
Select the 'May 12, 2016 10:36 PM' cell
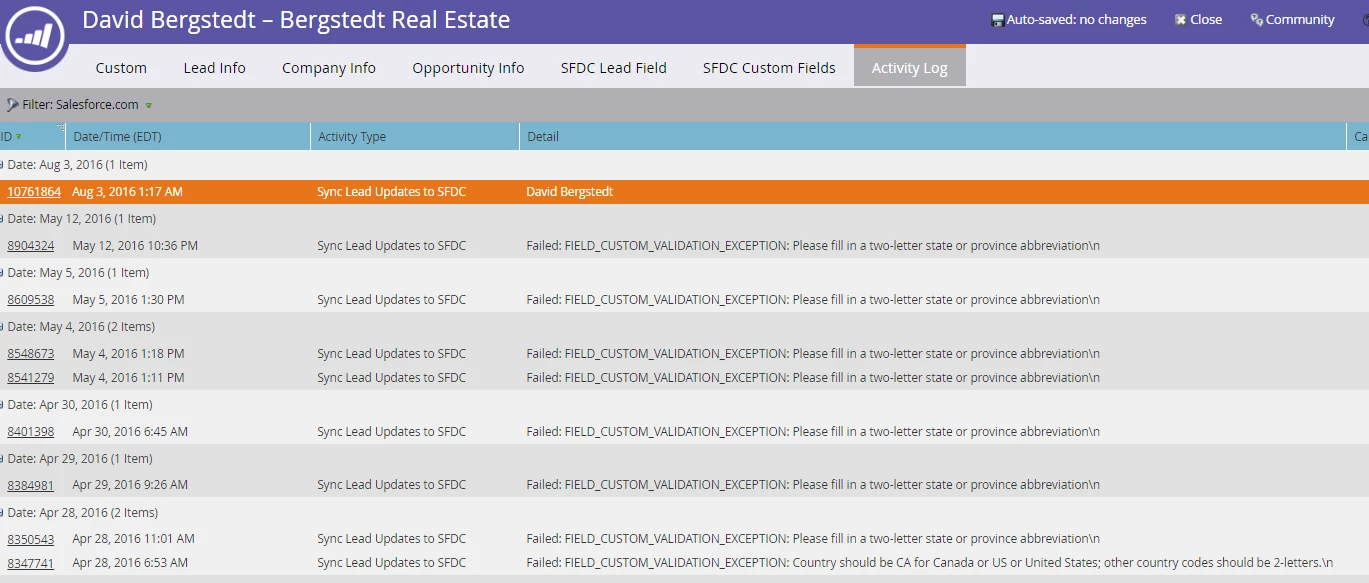pyautogui.click(x=135, y=246)
